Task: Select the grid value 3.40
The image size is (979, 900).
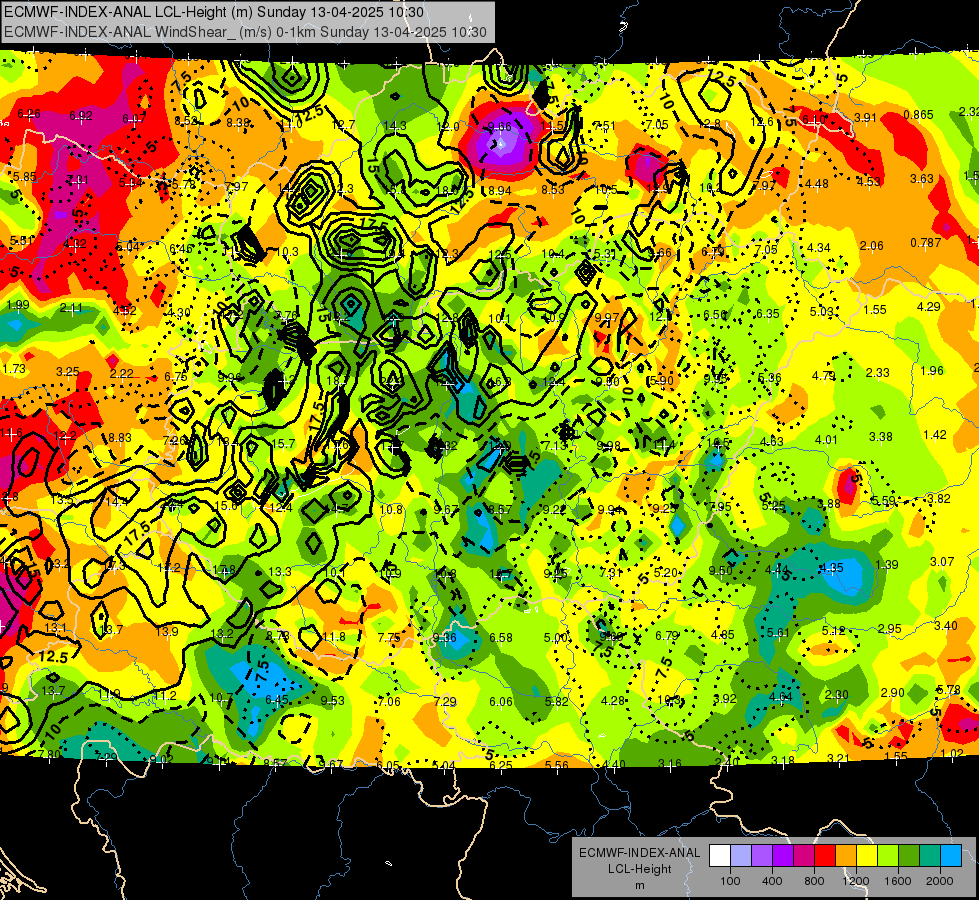Action: pyautogui.click(x=946, y=626)
